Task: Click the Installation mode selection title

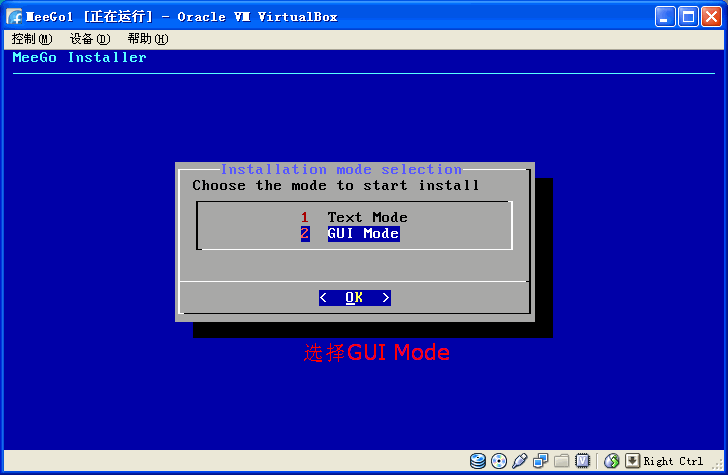Action: [341, 169]
